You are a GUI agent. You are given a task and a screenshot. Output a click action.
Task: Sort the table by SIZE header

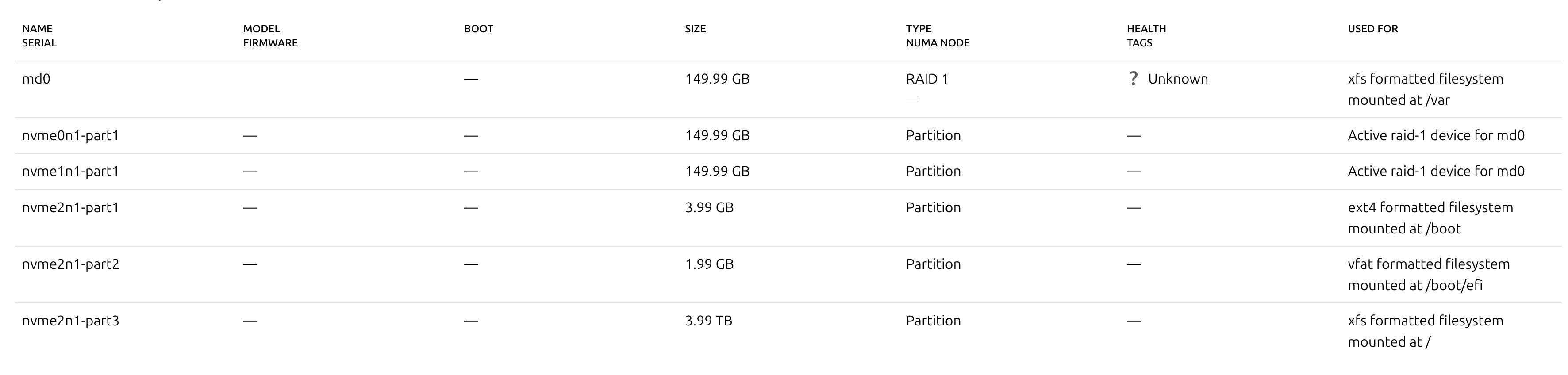click(x=695, y=29)
